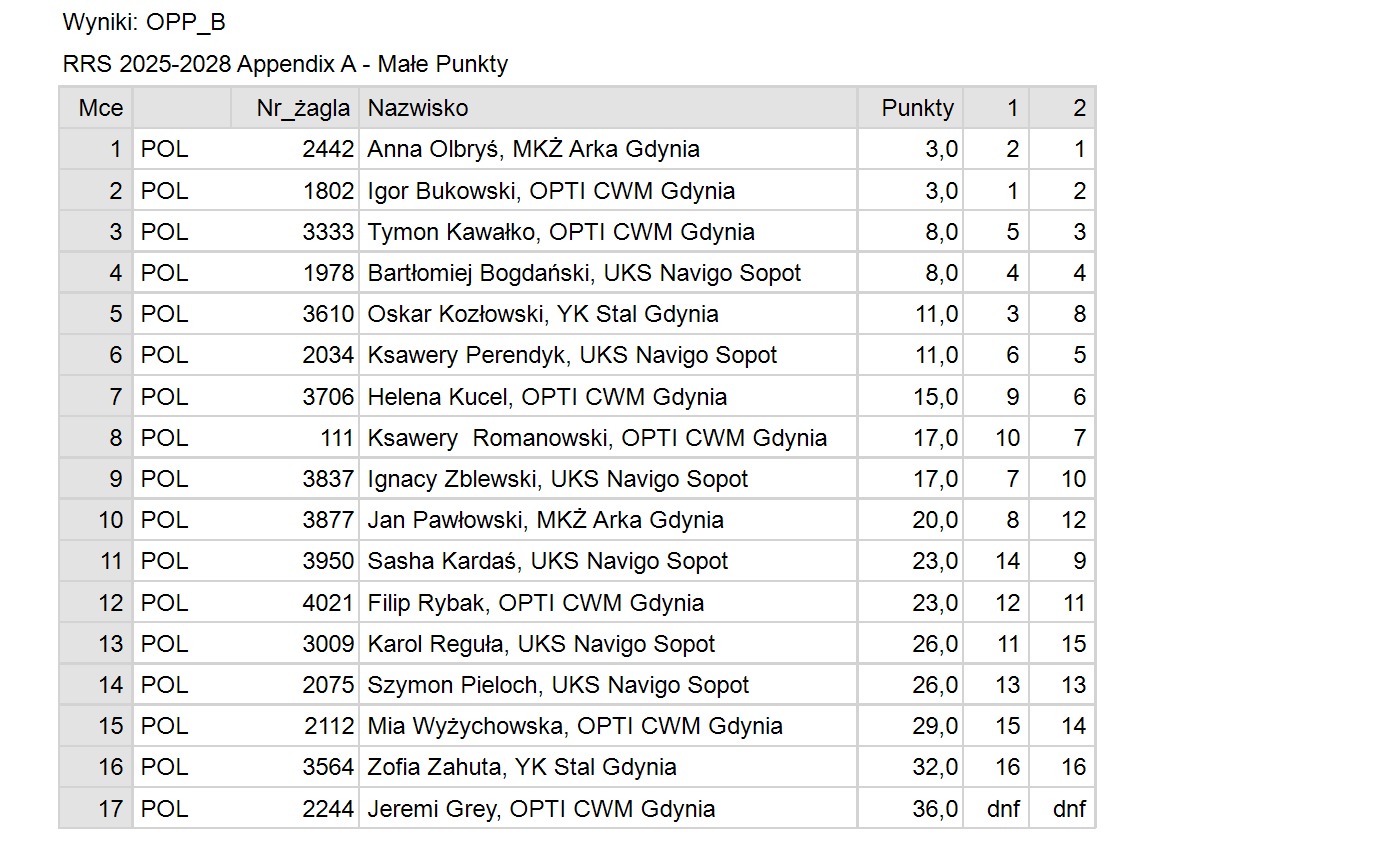Select the Mia Wyżychowska name cell
Screen dimensions: 1400x846
coord(608,726)
